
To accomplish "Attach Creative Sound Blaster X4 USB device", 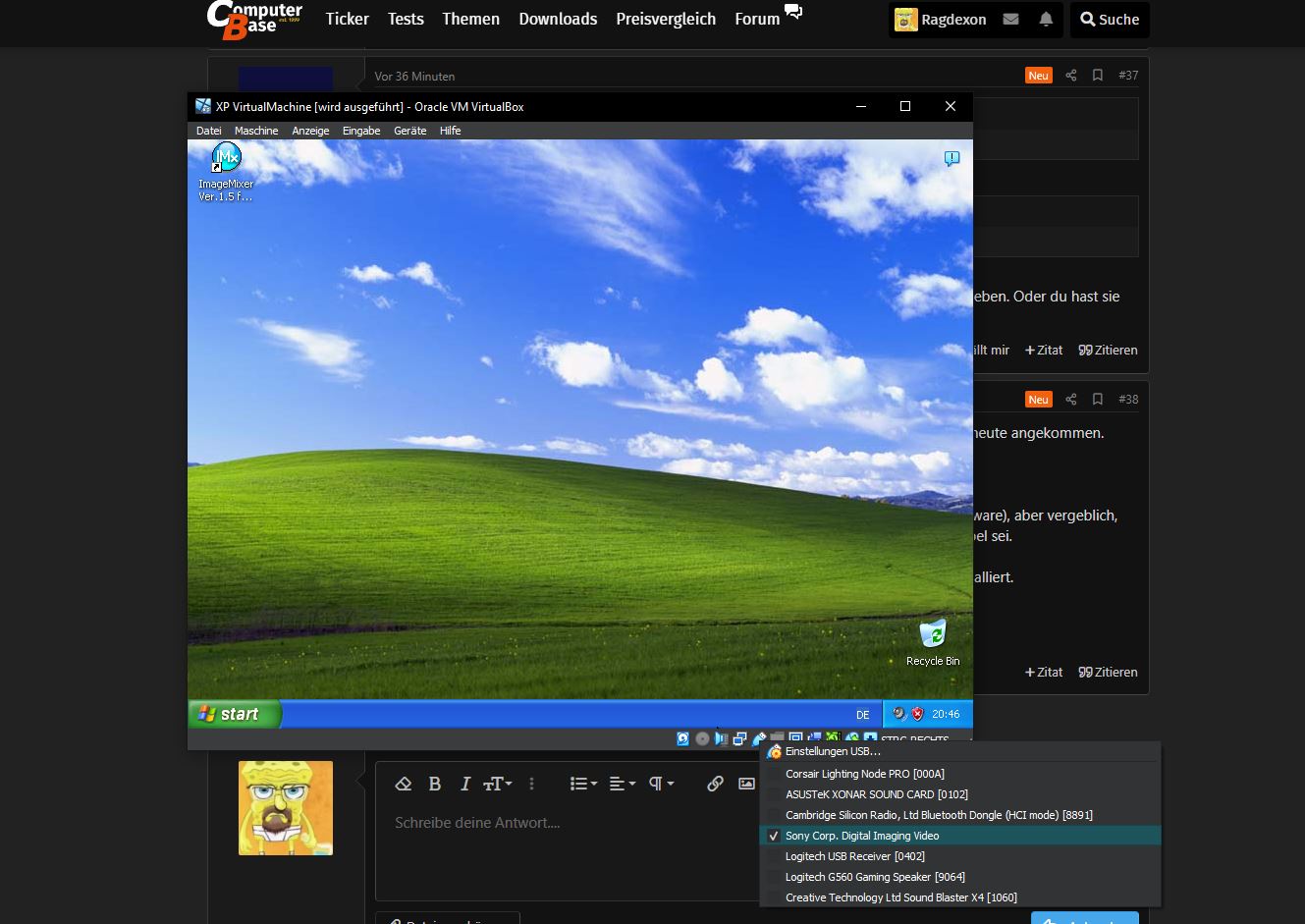I will (961, 897).
